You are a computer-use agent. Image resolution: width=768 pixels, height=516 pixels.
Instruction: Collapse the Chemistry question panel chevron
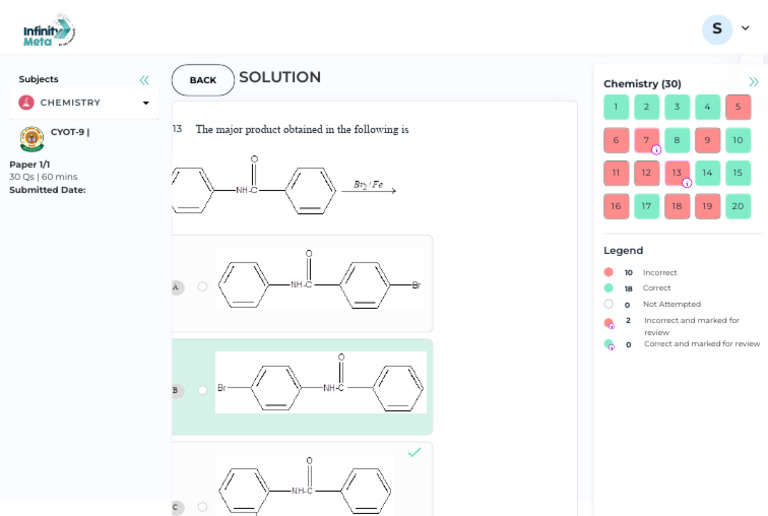753,82
